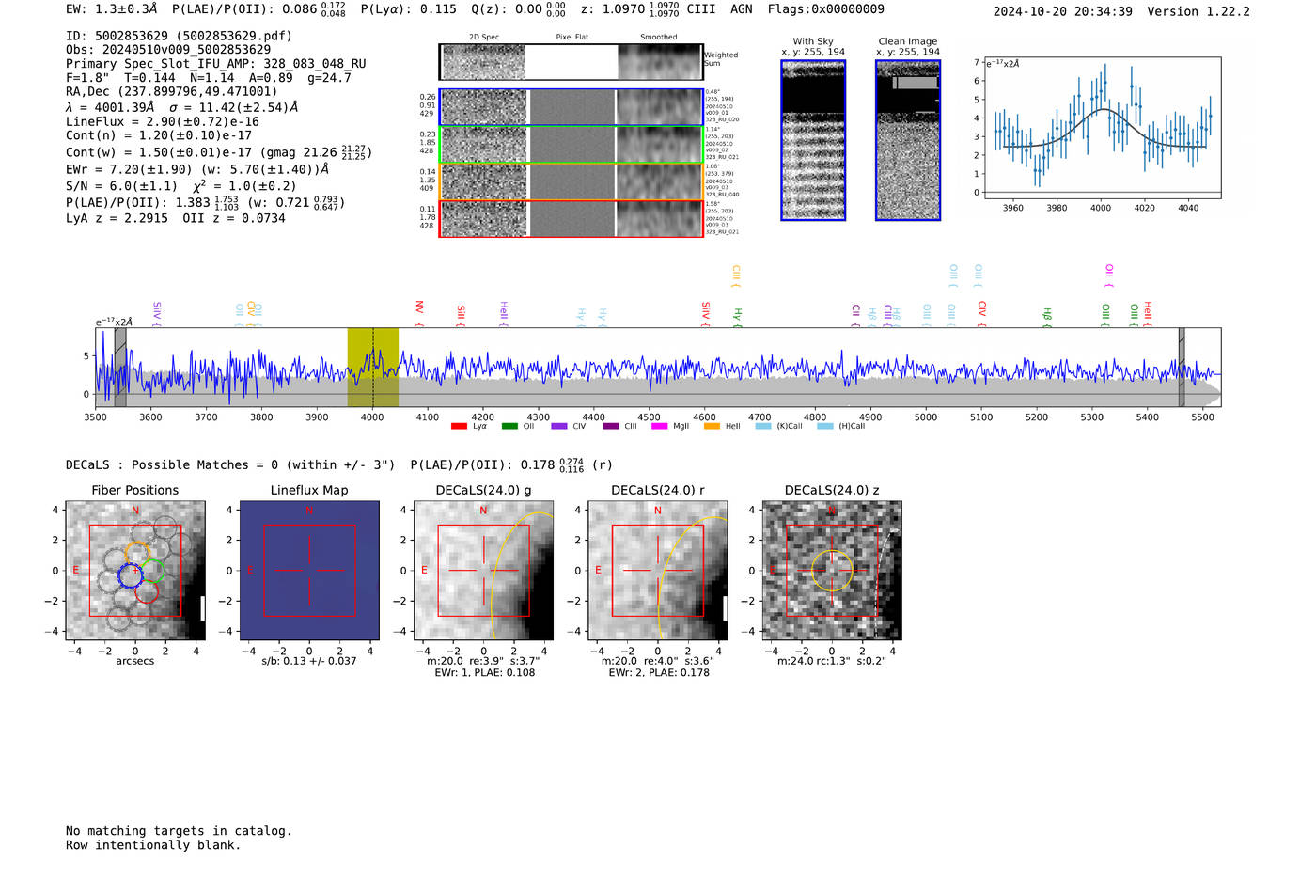The image size is (1316, 896).
Task: Click the yellow aperture circle in DECaLS z image
Action: [x=832, y=571]
